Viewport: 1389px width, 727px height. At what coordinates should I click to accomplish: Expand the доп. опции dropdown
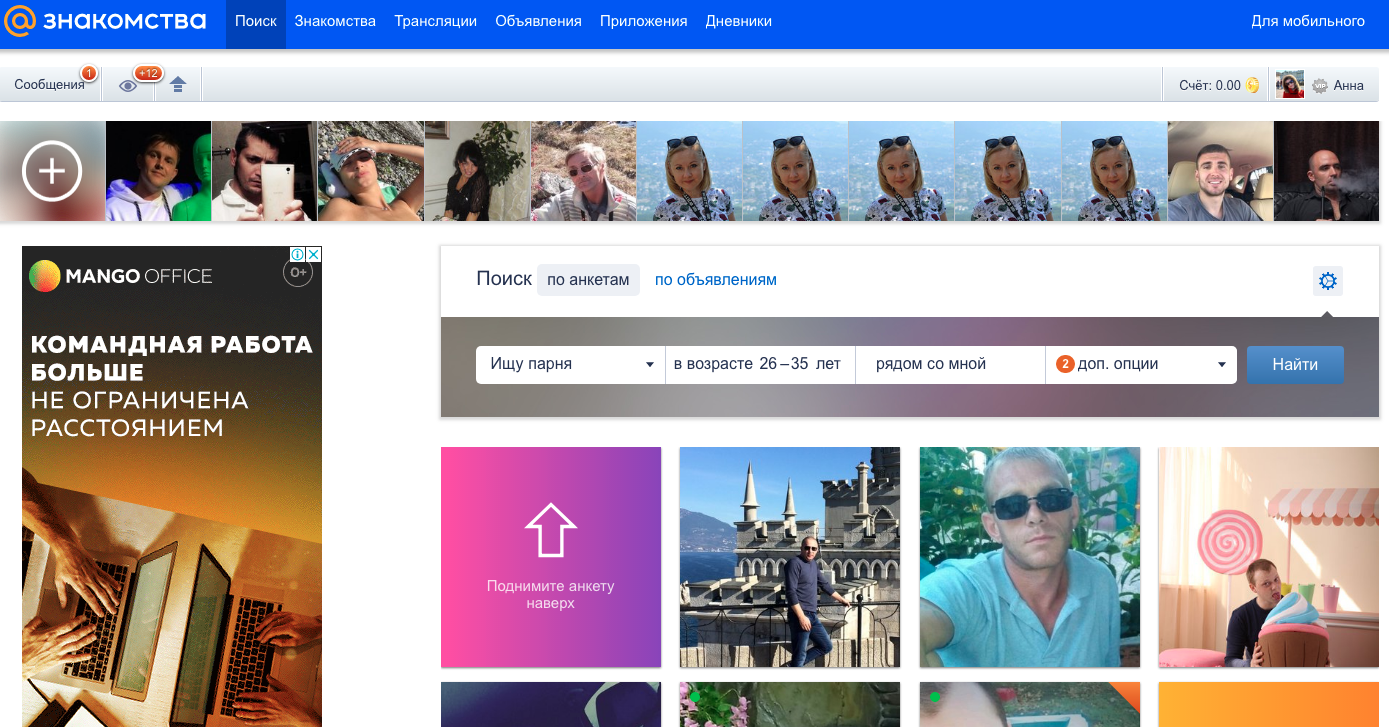pyautogui.click(x=1141, y=364)
